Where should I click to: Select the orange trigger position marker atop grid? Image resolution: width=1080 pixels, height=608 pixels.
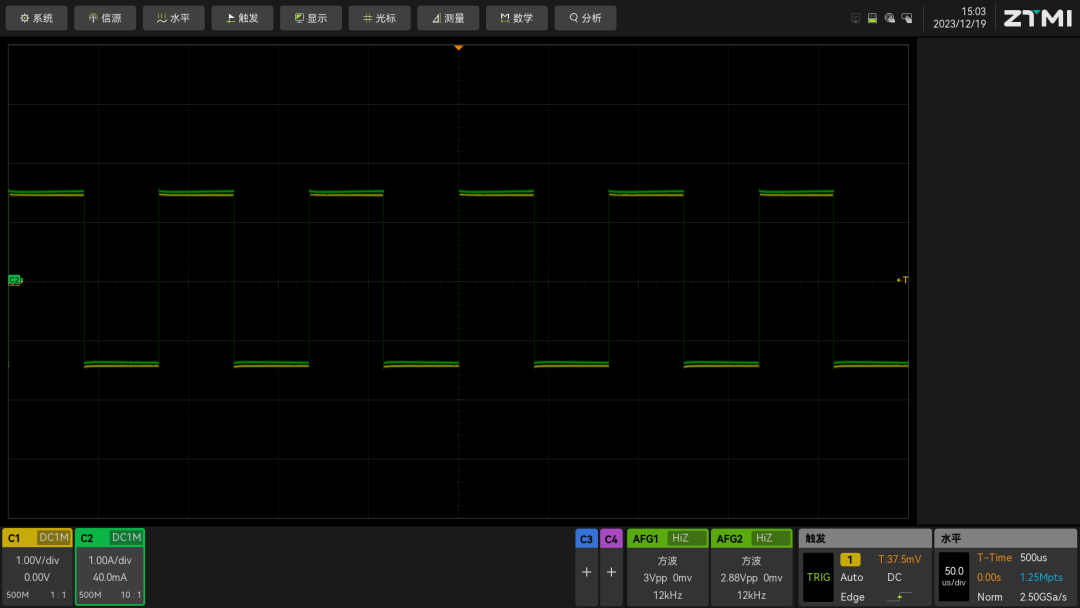(459, 48)
